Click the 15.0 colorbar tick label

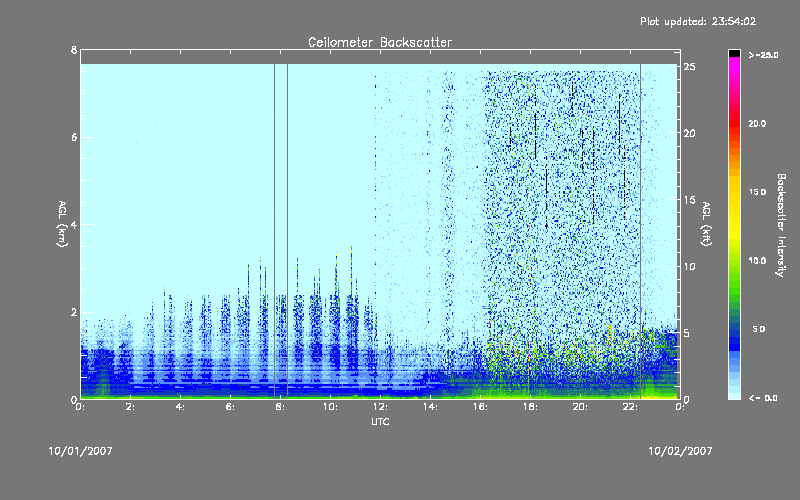(757, 192)
